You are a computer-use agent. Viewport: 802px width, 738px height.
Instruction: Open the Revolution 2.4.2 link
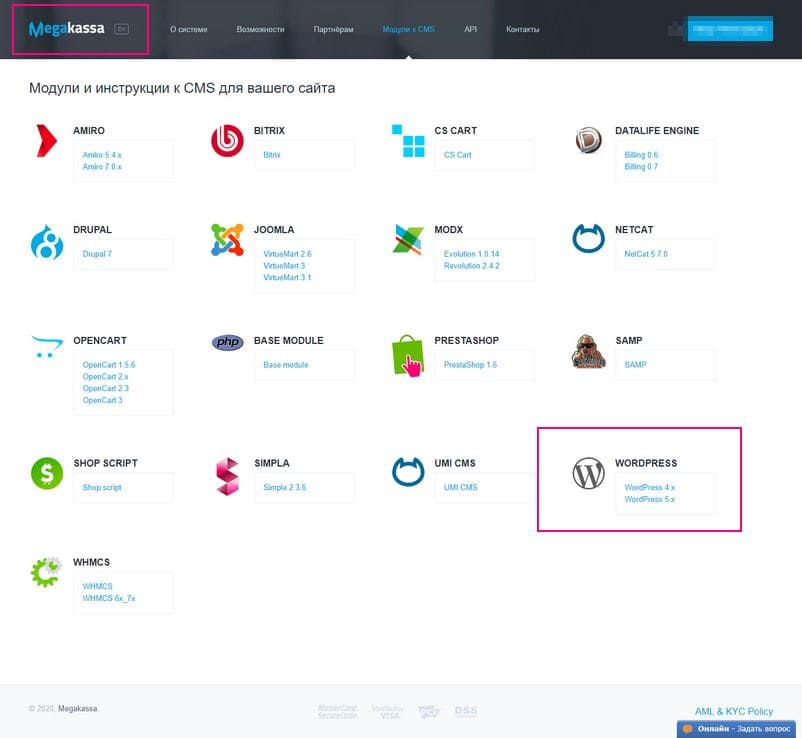click(x=472, y=265)
